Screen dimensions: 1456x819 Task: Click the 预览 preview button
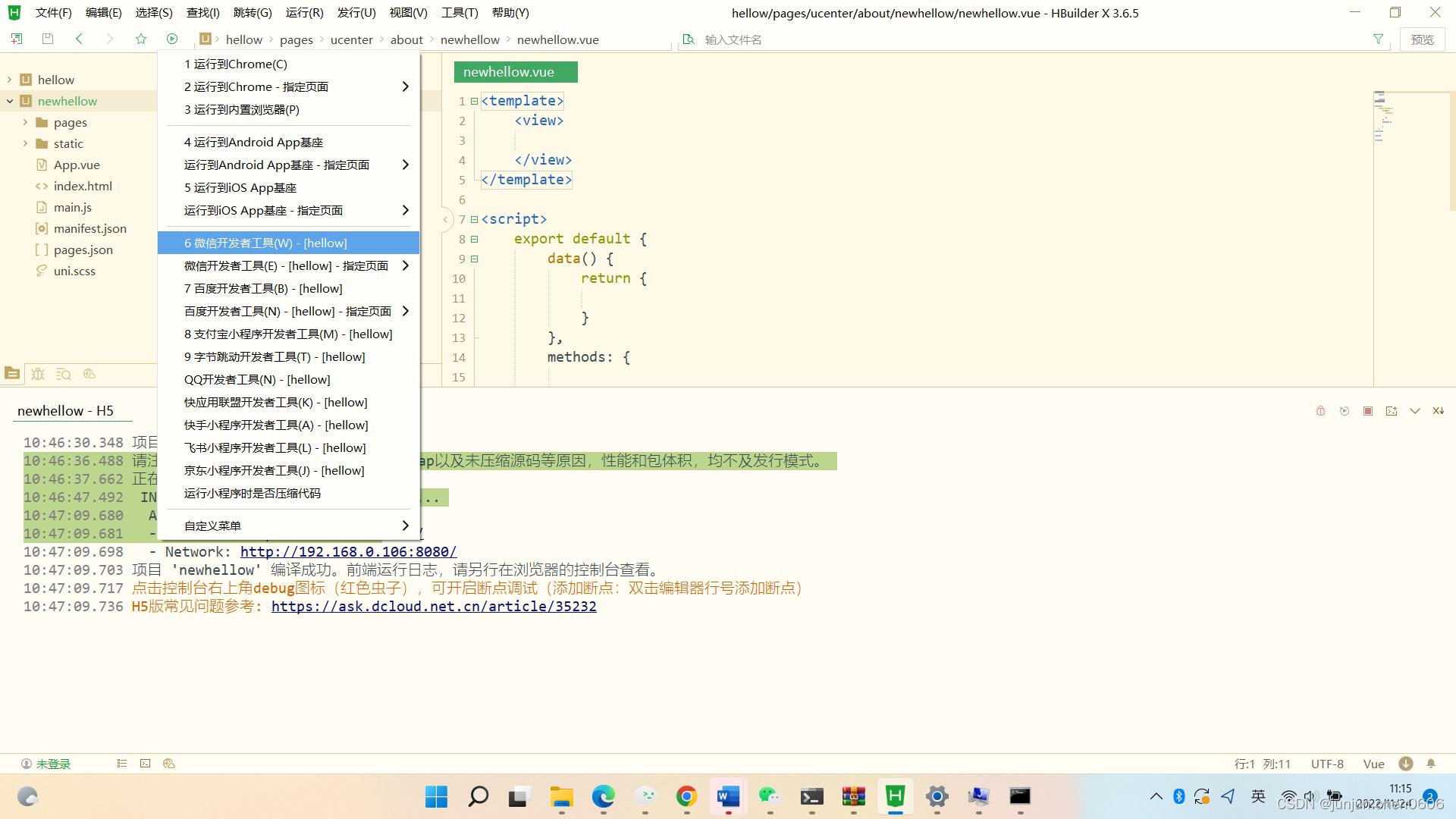[1422, 39]
